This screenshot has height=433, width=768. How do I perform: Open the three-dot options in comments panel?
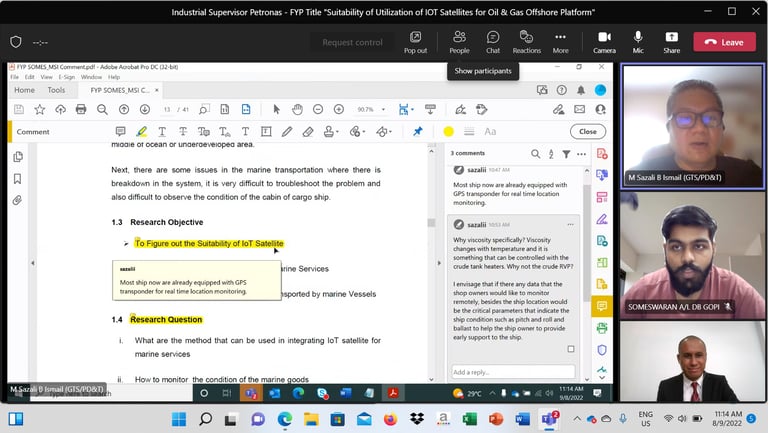coord(582,154)
